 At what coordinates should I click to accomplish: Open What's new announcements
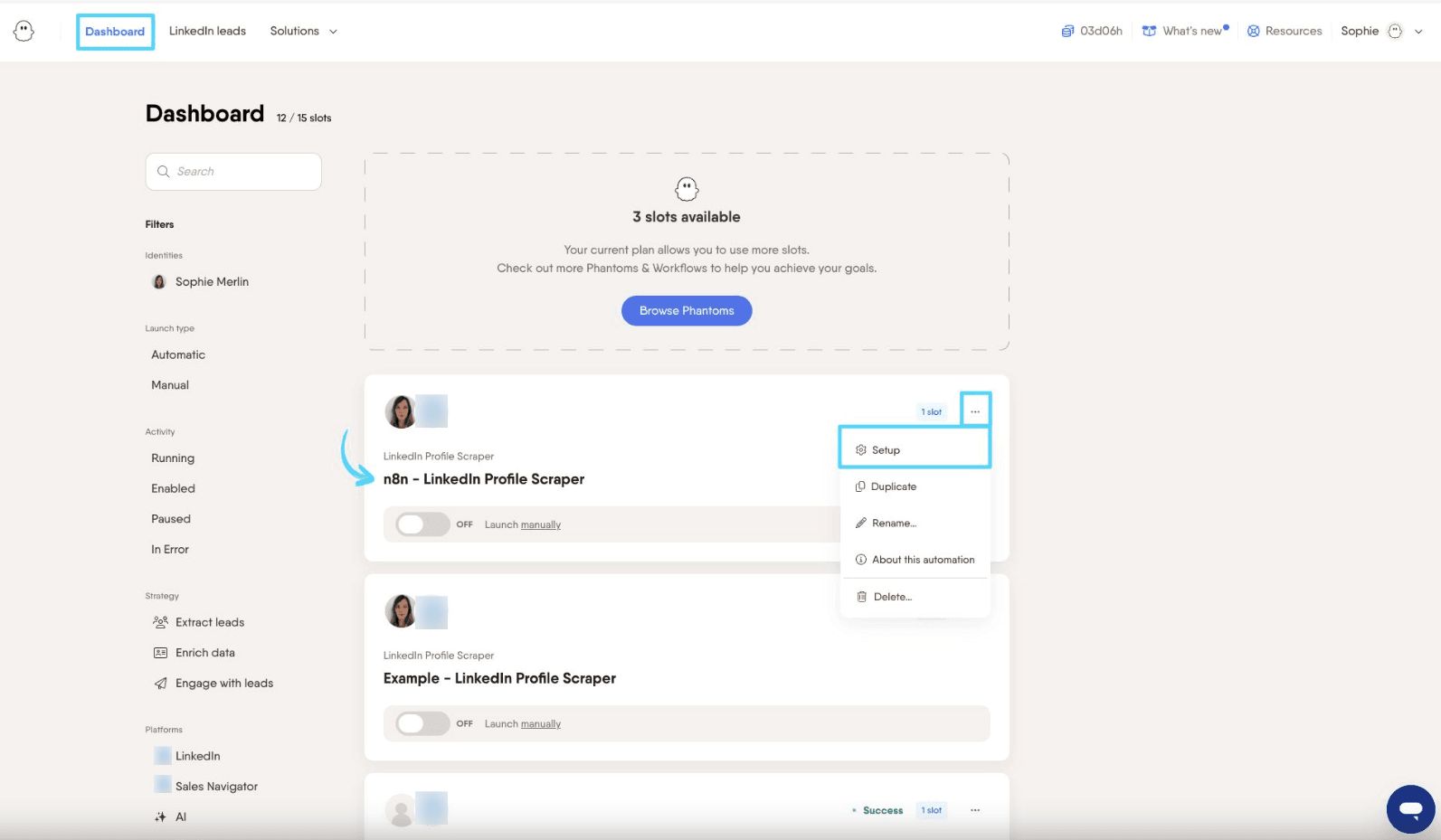[1185, 31]
